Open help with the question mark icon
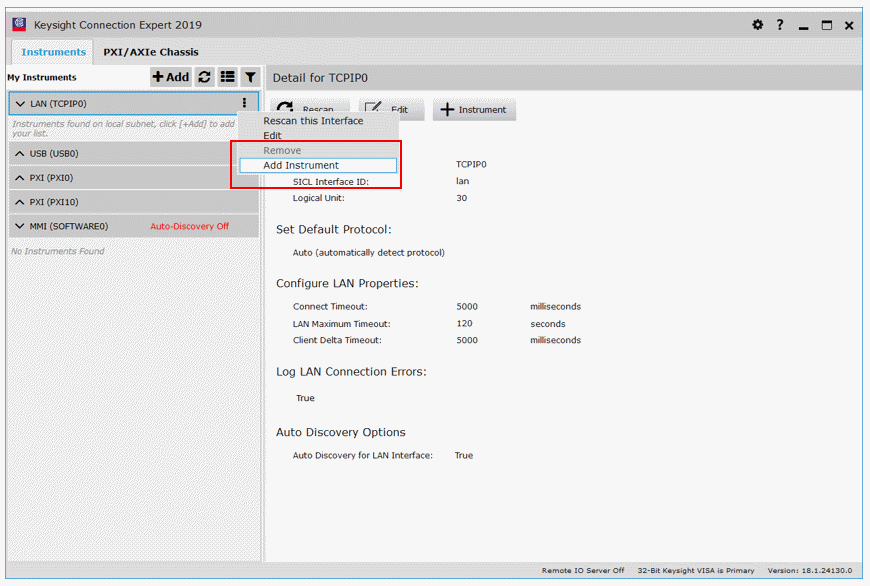 point(780,25)
